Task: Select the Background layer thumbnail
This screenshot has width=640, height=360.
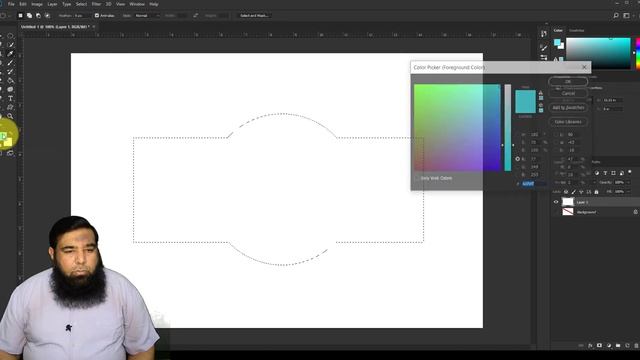Action: 568,212
